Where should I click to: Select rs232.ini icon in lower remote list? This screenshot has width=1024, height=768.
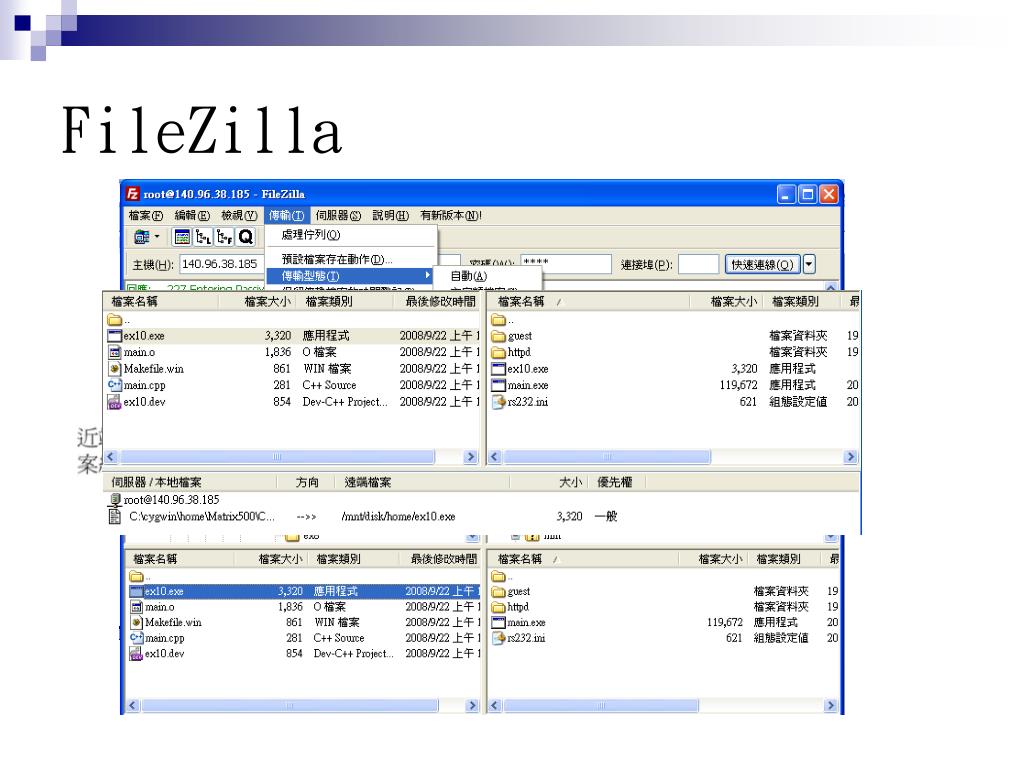(x=499, y=639)
